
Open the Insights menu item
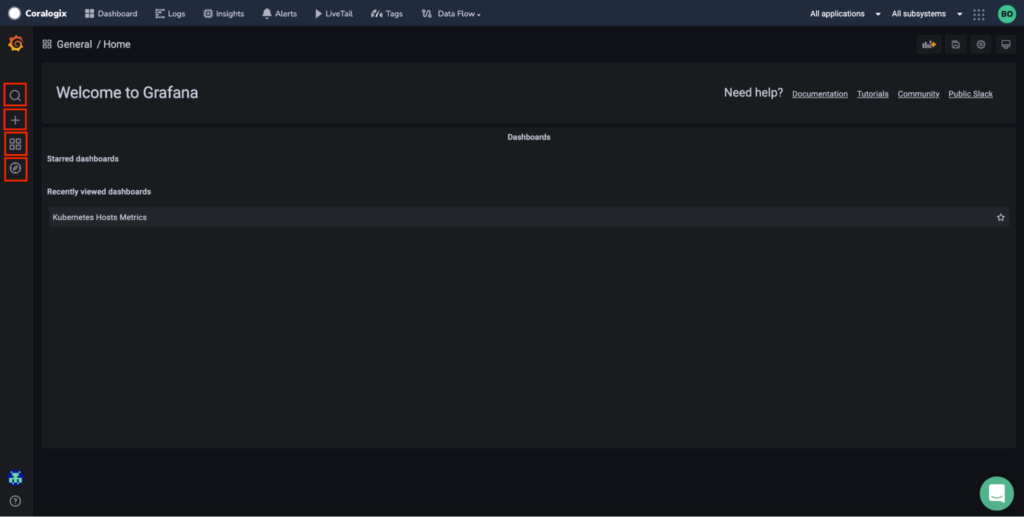click(x=223, y=14)
